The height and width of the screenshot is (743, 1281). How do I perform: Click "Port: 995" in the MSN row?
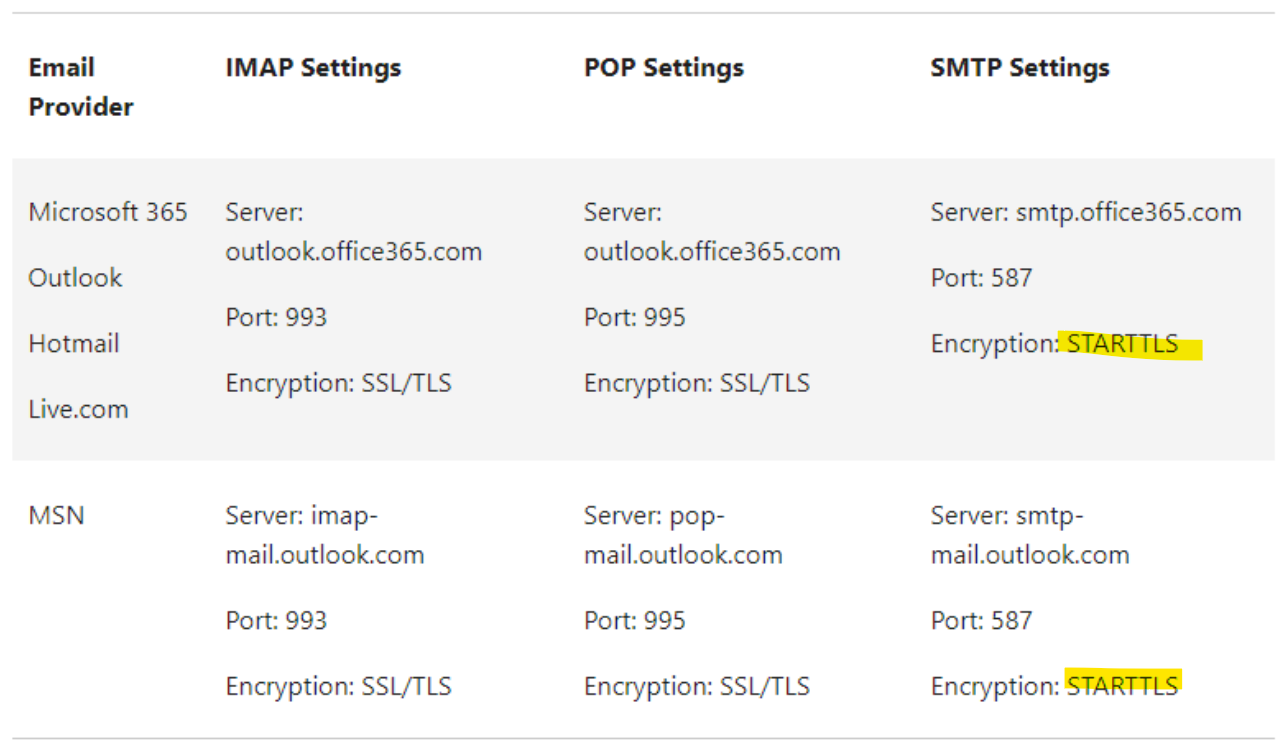(x=634, y=620)
